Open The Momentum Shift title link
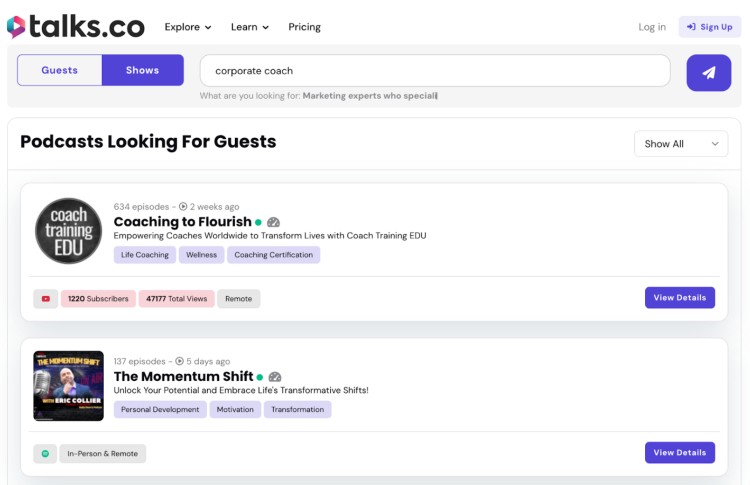Image resolution: width=750 pixels, height=485 pixels. point(183,376)
